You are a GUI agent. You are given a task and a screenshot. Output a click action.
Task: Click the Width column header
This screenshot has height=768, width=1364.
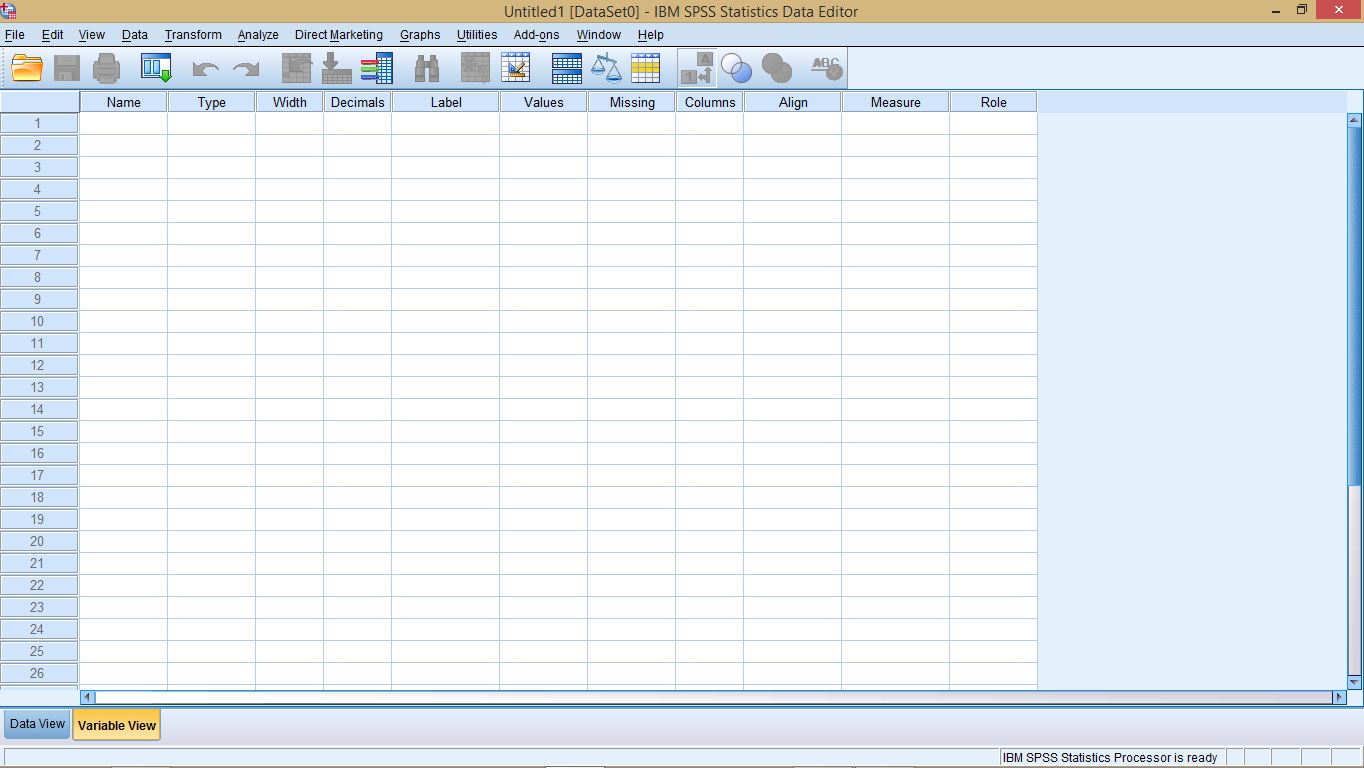[290, 102]
